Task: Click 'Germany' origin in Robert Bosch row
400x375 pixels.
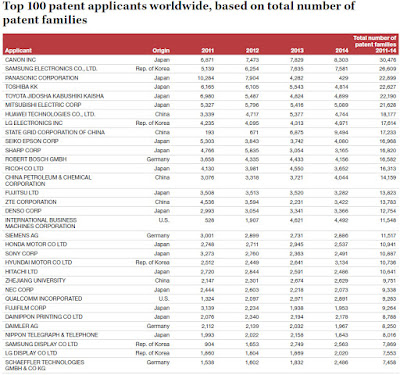Action: pyautogui.click(x=158, y=159)
